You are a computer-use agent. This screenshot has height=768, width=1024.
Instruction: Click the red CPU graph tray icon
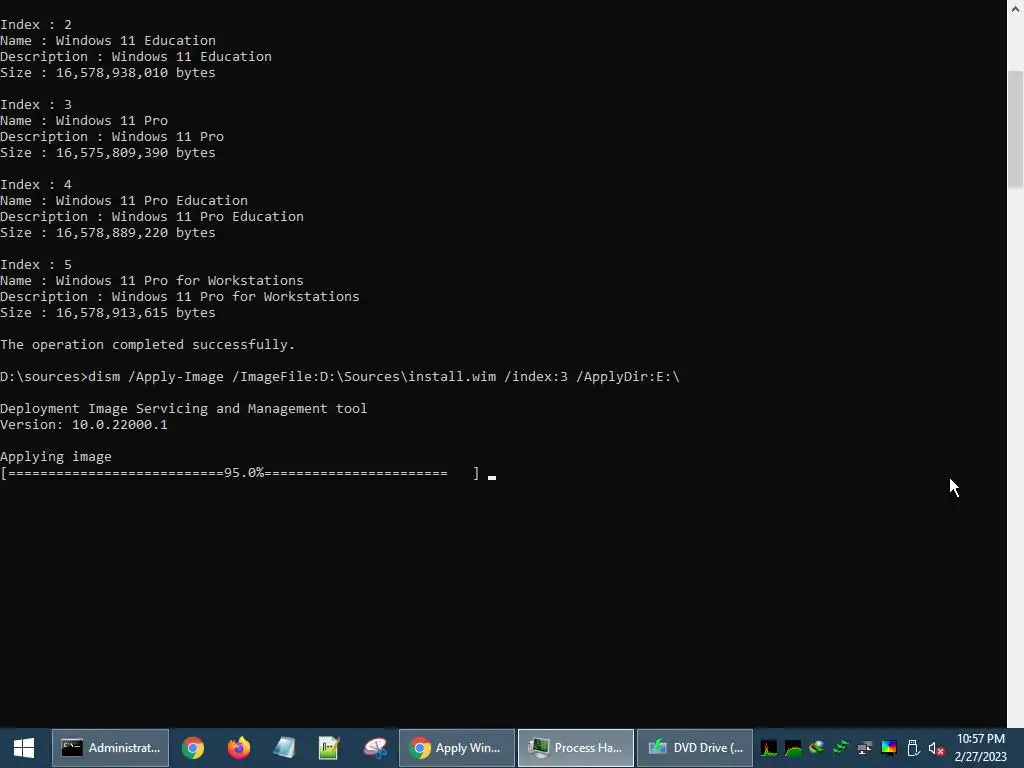click(x=769, y=748)
